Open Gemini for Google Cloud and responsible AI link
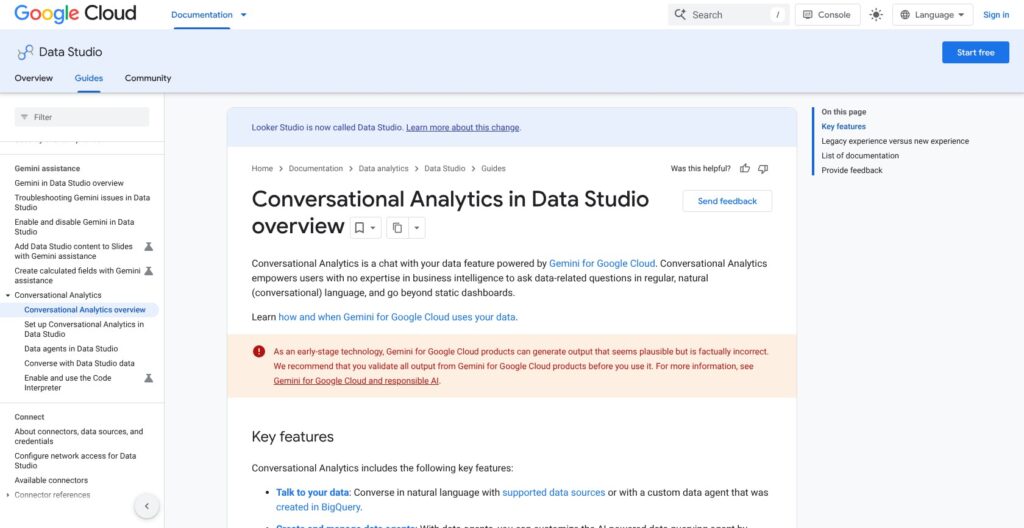Viewport: 1024px width, 528px height. pos(356,380)
